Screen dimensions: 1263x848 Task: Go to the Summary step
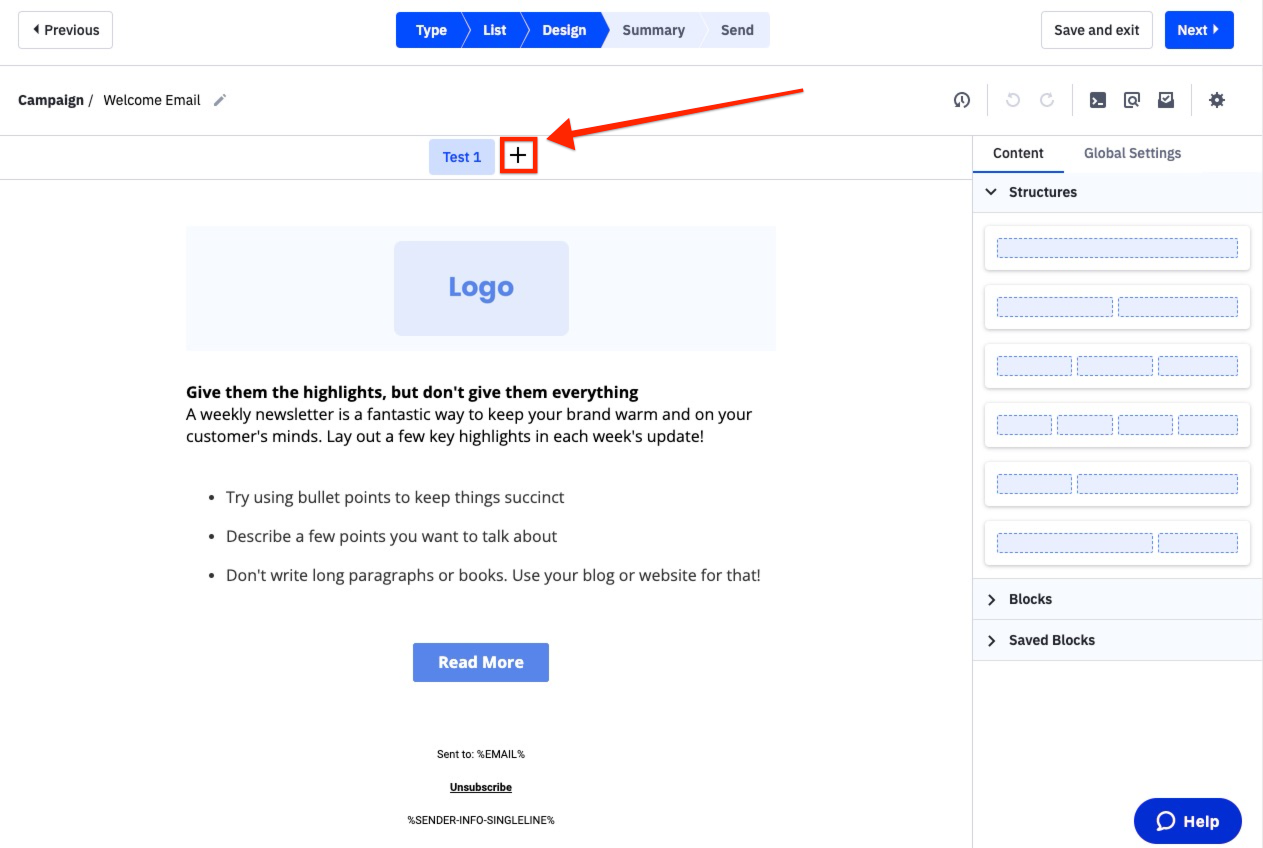coord(653,30)
